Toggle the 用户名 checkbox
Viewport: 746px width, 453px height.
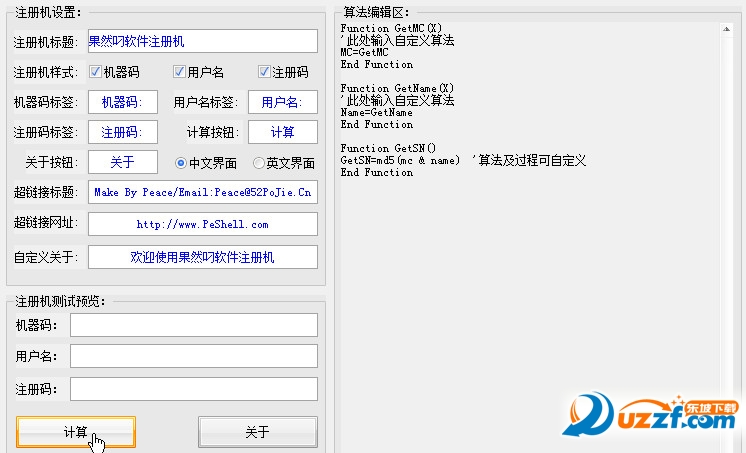coord(179,72)
